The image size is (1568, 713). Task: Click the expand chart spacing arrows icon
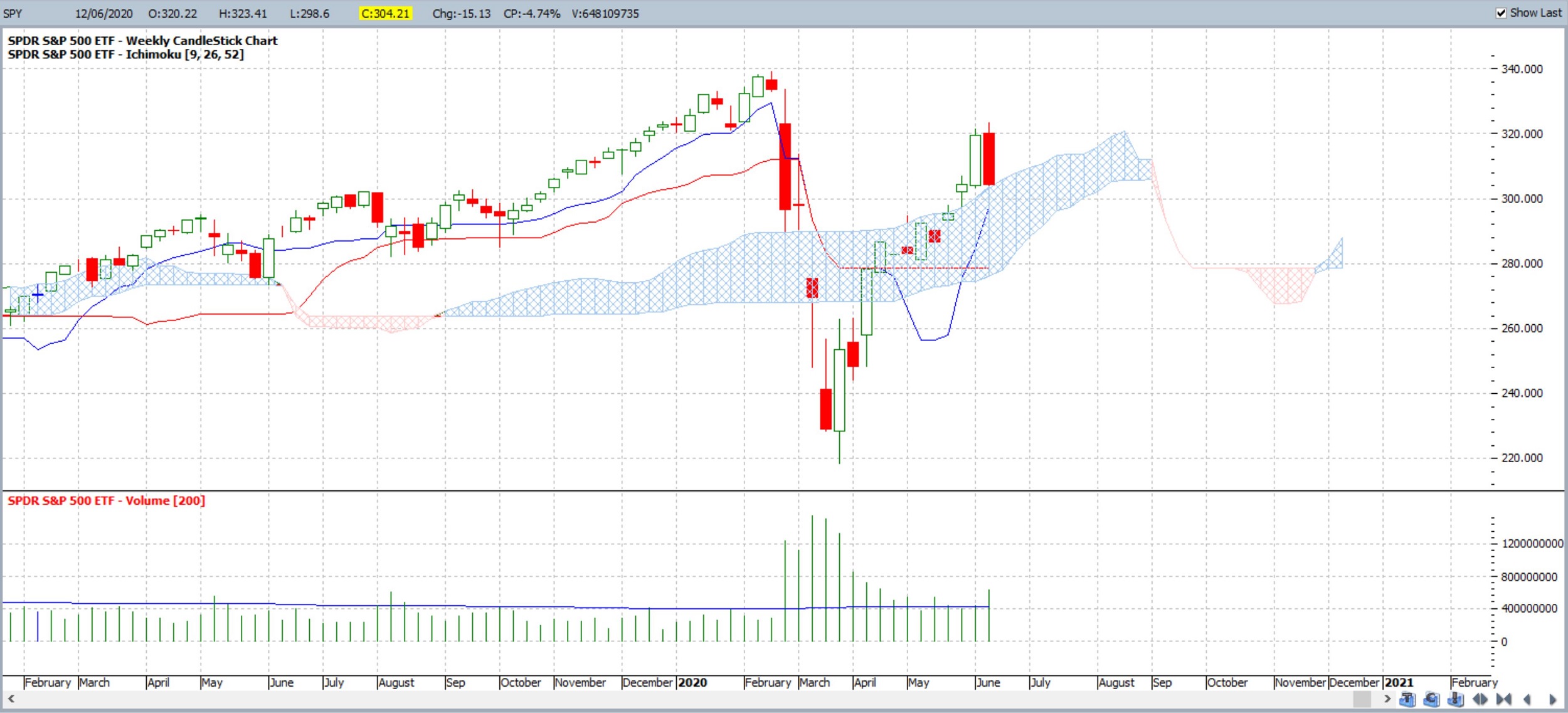1480,699
